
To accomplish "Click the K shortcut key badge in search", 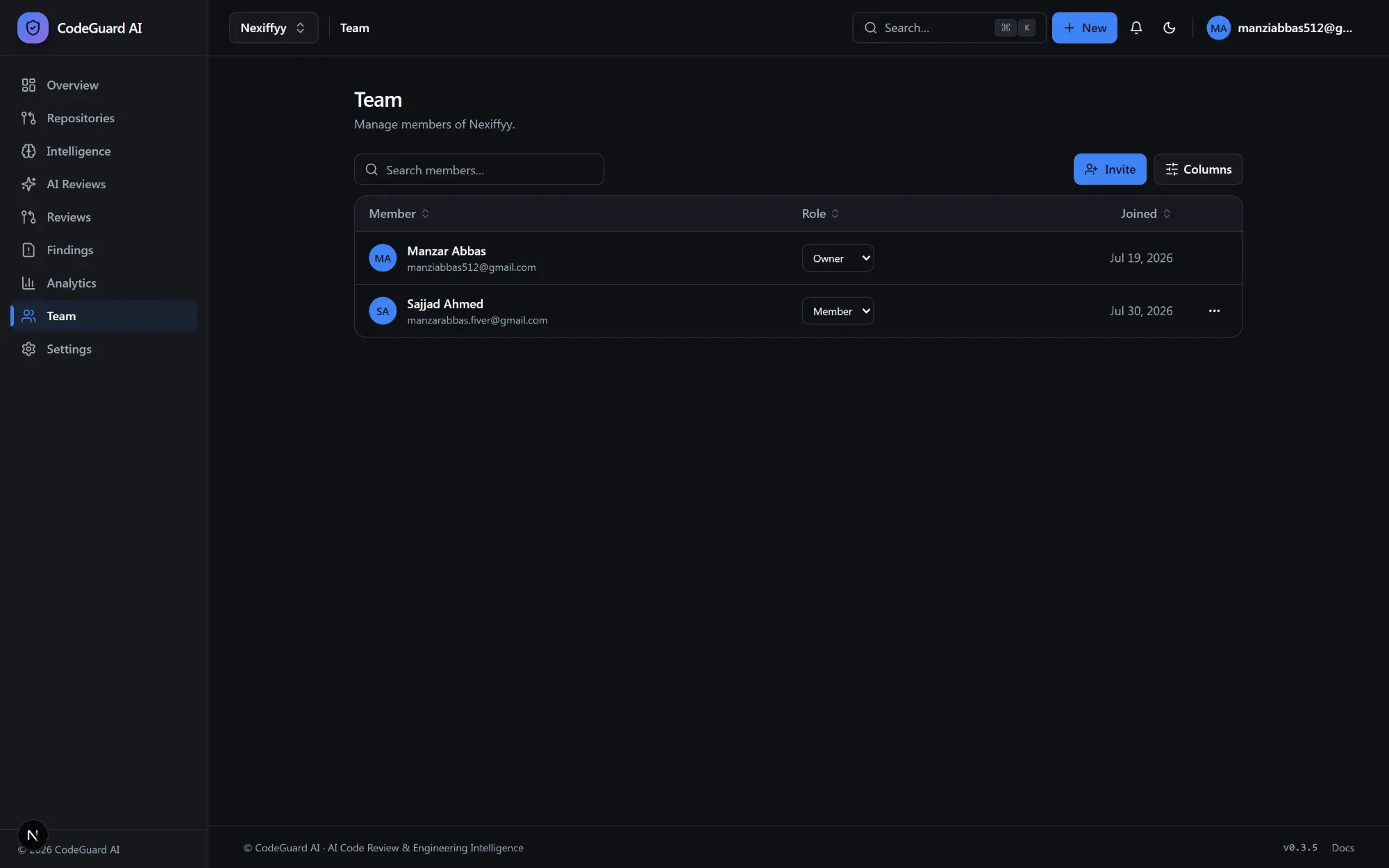I will click(x=1026, y=28).
